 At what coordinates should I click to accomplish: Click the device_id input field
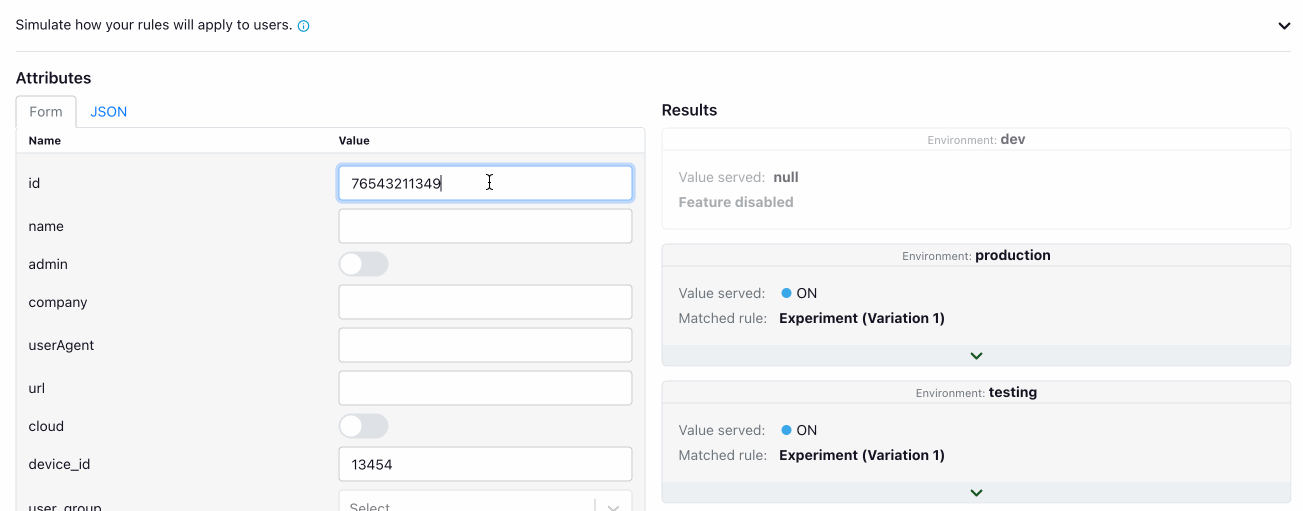pos(485,464)
